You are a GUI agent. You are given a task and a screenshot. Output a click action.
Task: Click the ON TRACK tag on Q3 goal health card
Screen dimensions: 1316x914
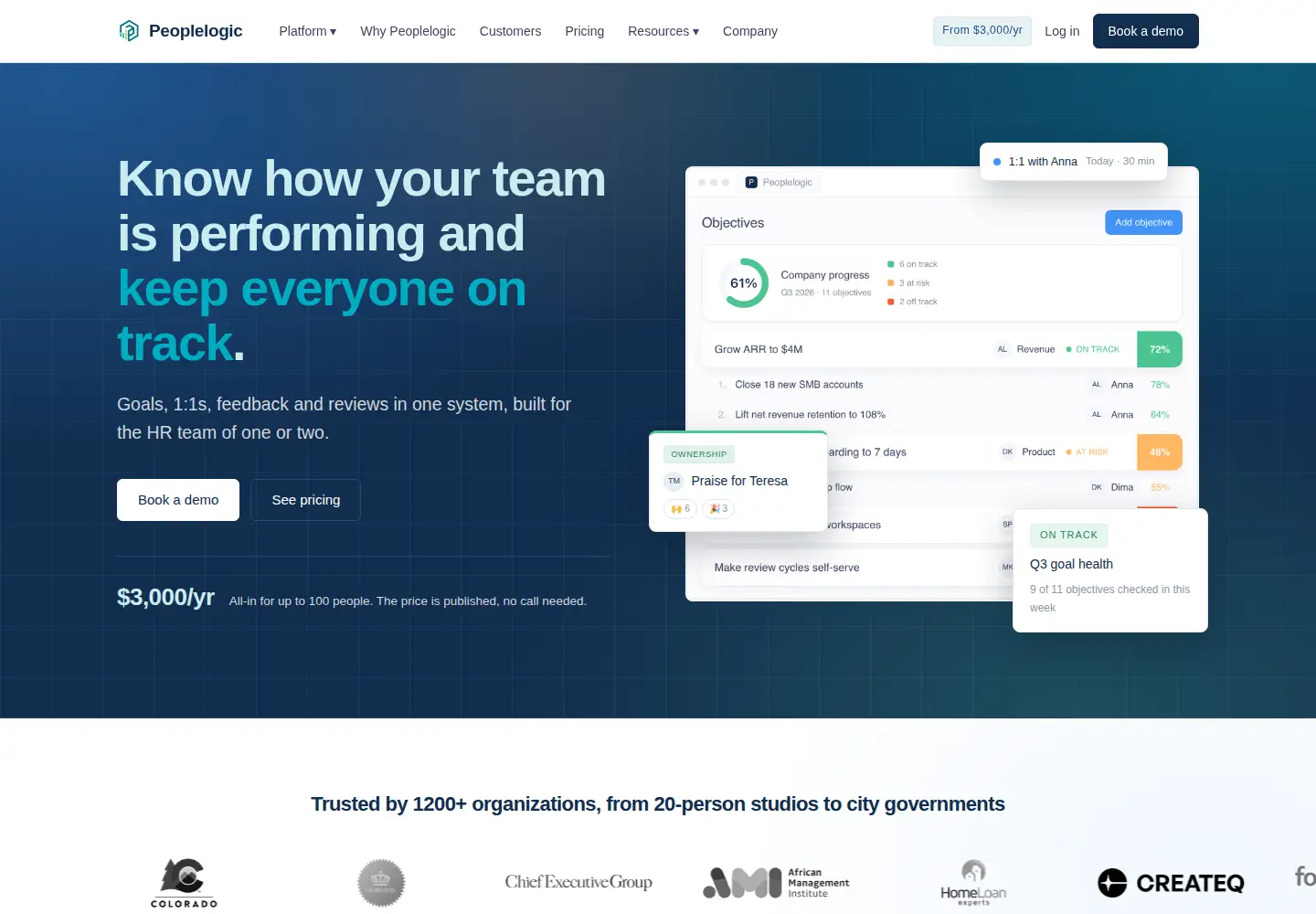click(1068, 535)
